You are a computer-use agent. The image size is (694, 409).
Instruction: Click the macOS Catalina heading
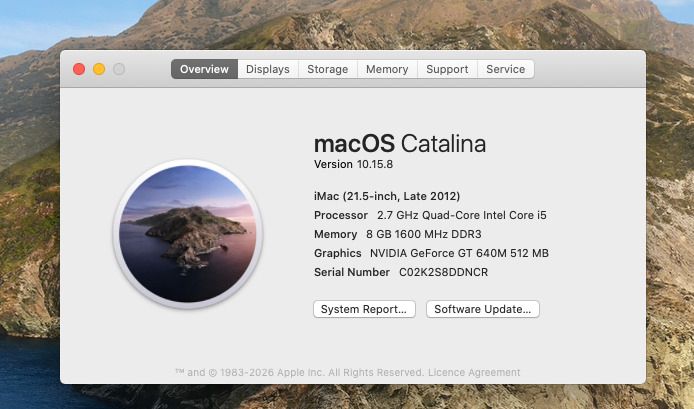(400, 144)
